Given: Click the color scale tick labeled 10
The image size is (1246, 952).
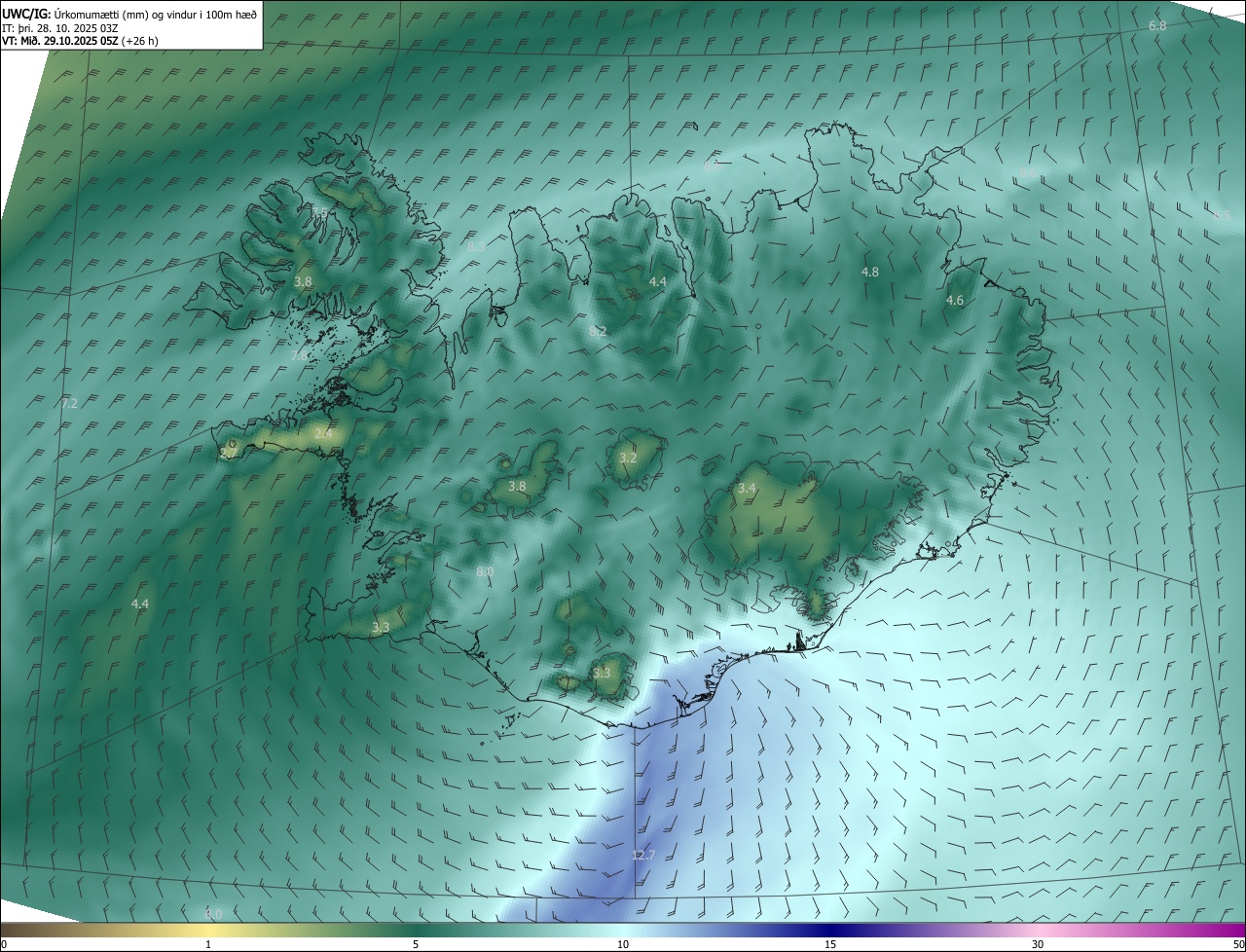Looking at the screenshot, I should (623, 944).
